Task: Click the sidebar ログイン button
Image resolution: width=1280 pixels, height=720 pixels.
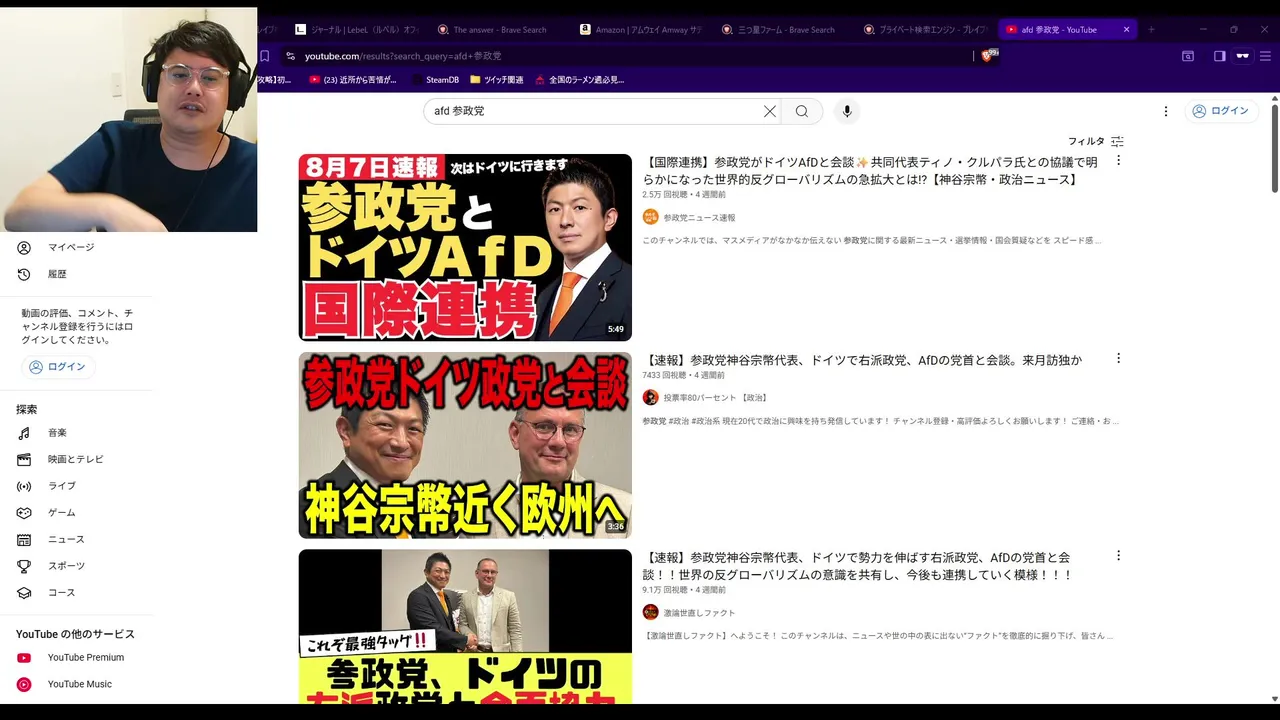Action: click(58, 367)
